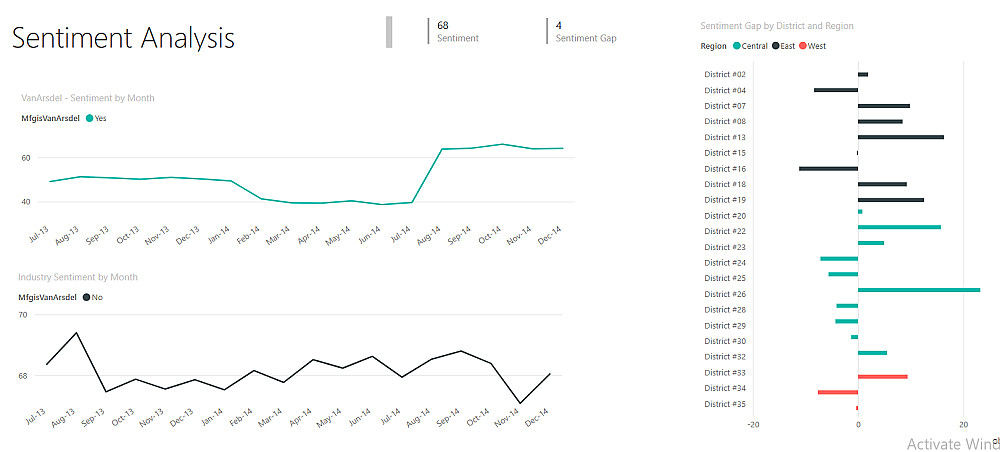The height and width of the screenshot is (452, 1000).
Task: Click the teal Yes legend dot
Action: click(x=90, y=118)
